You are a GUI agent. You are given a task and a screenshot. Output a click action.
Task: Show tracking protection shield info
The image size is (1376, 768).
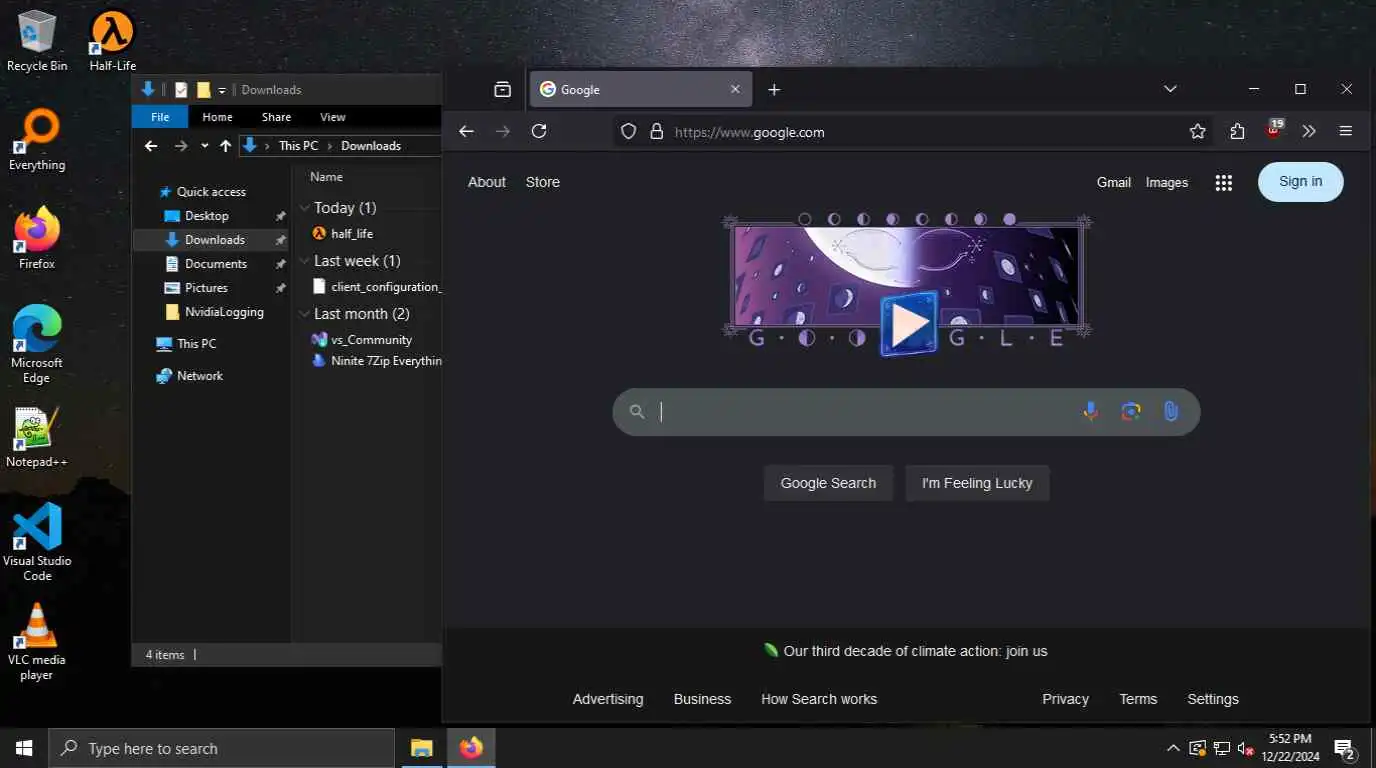pyautogui.click(x=628, y=132)
